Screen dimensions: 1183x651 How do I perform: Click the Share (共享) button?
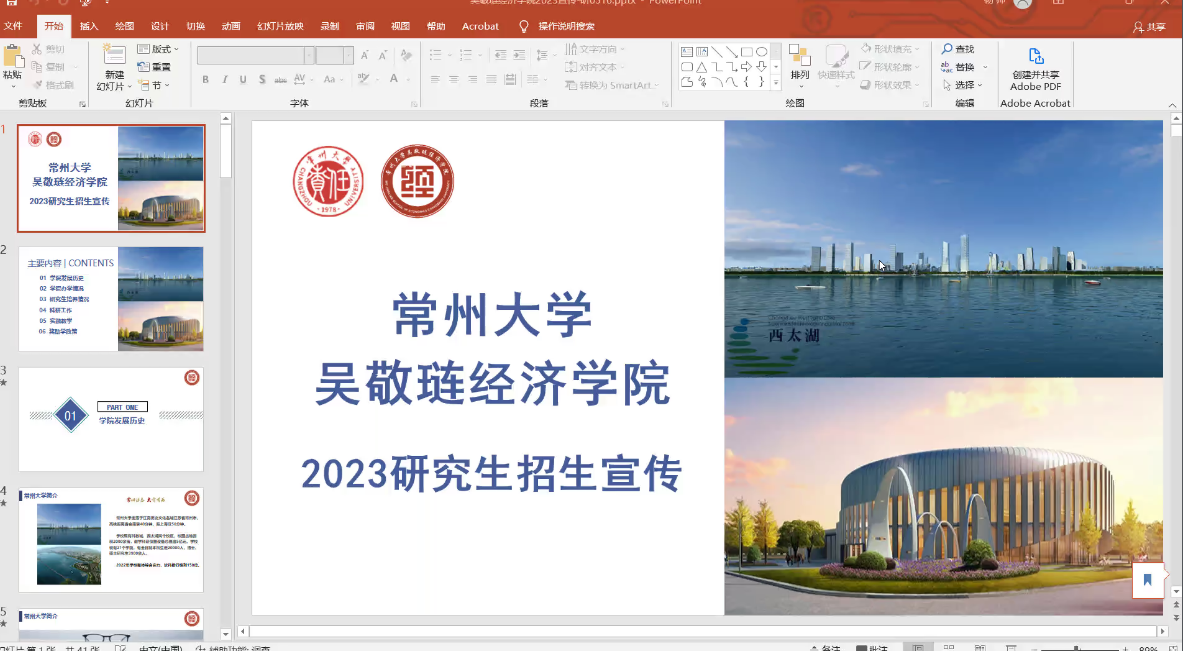[1150, 27]
